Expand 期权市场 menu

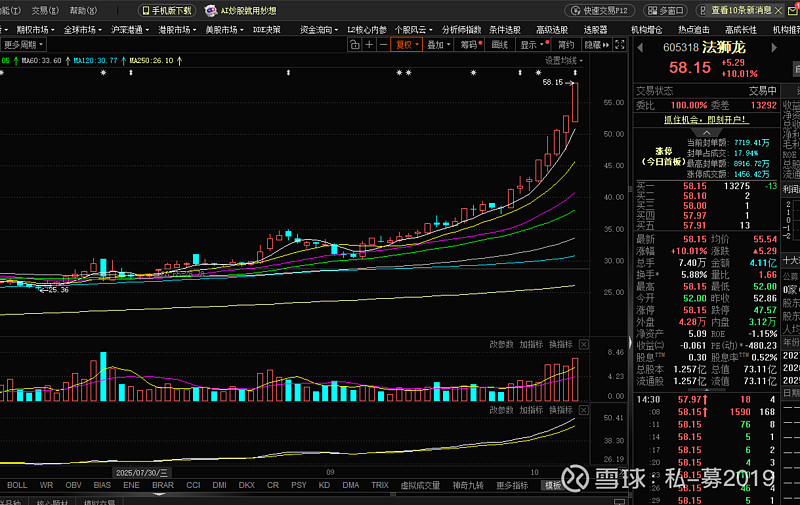(35, 30)
